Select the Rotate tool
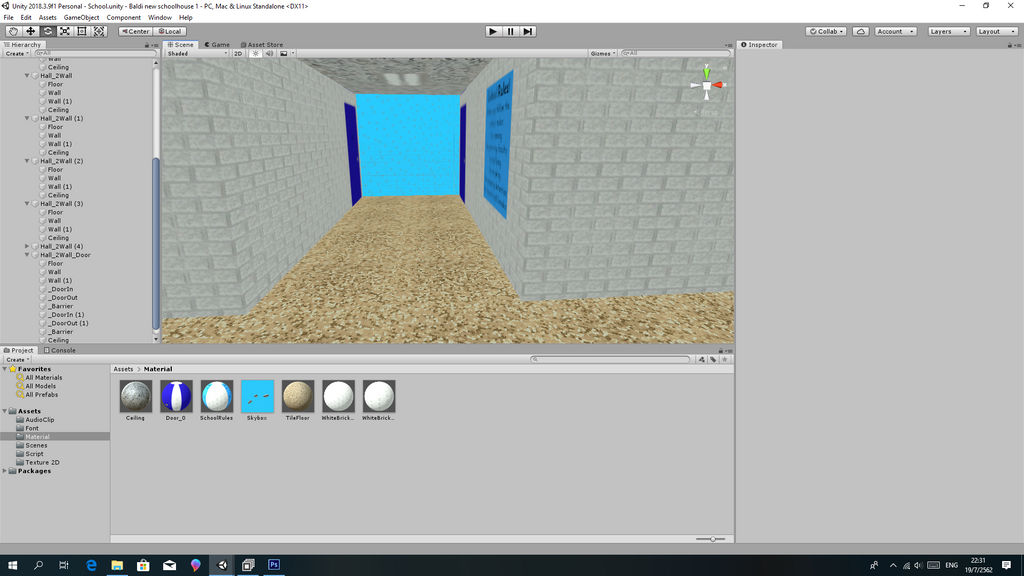1024x576 pixels. coord(48,31)
